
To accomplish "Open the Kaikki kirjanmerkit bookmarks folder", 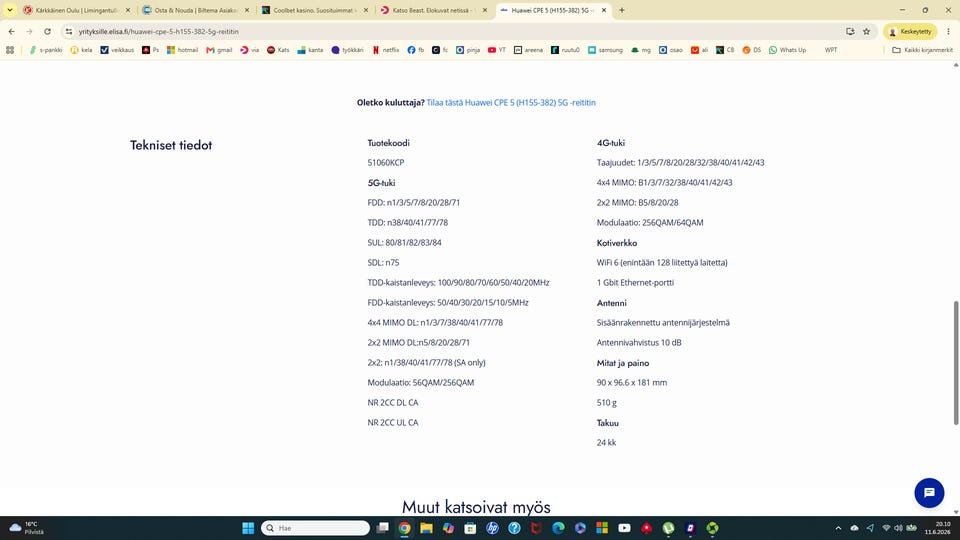I will (x=922, y=50).
